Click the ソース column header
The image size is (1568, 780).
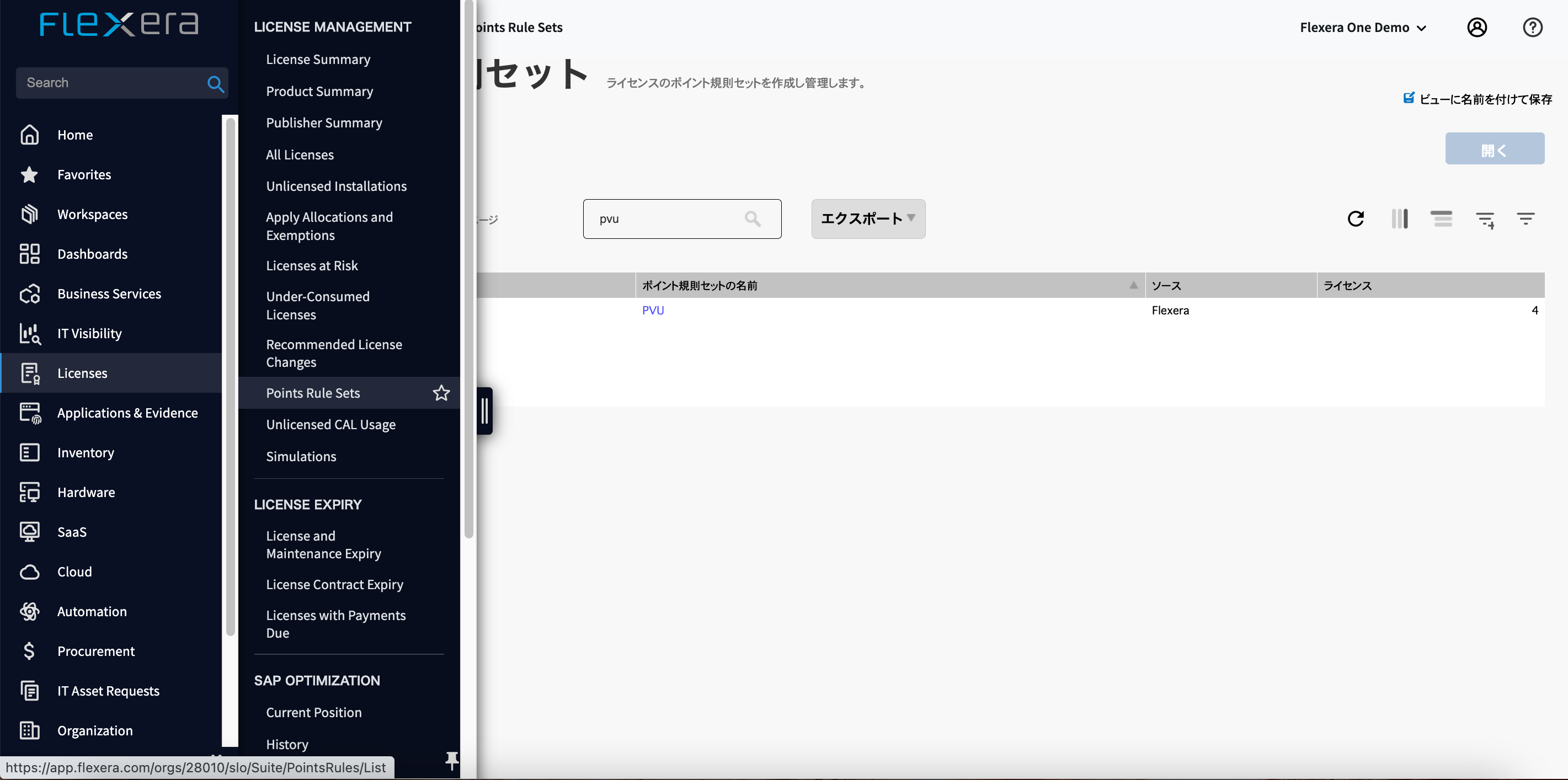[1231, 285]
